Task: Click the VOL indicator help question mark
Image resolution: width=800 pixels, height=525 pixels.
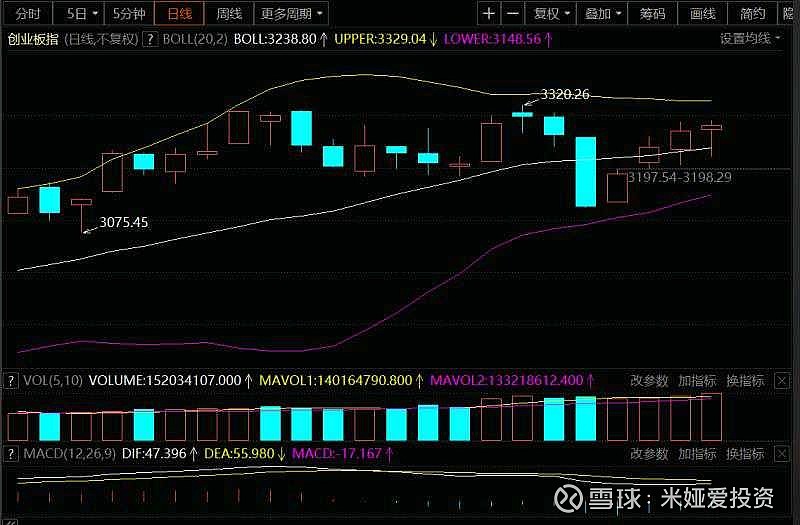Action: click(11, 381)
